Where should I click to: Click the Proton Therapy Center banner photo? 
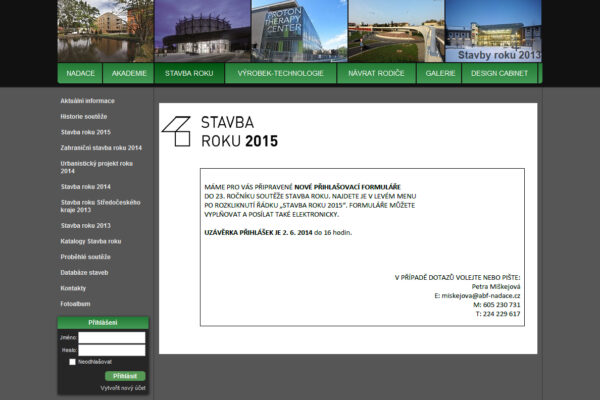[285, 30]
